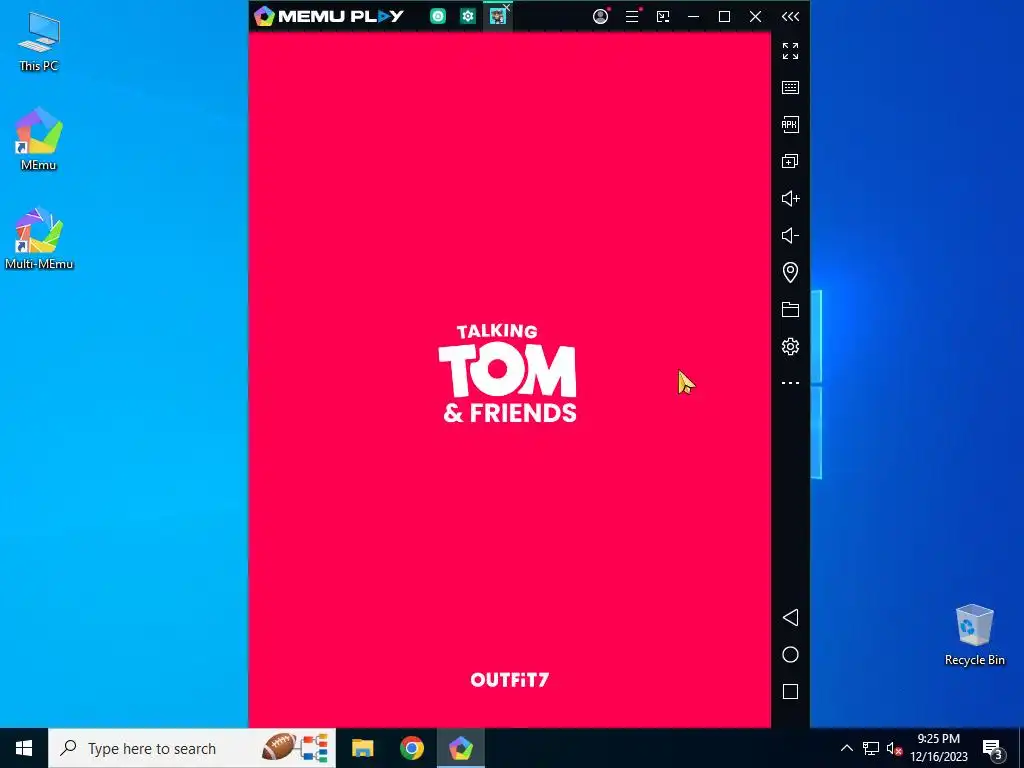Image resolution: width=1024 pixels, height=768 pixels.
Task: Close the Talking Tom app tab
Action: (x=507, y=7)
